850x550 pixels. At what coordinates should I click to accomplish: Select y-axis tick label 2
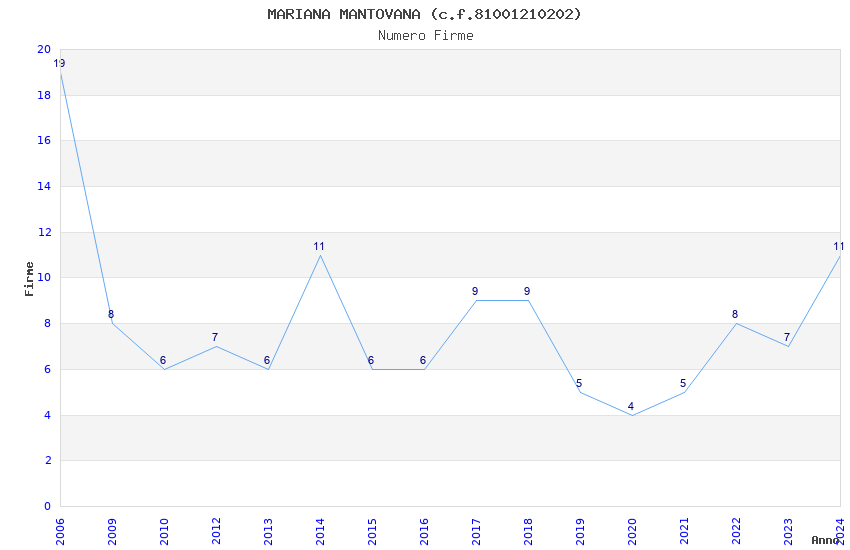coord(48,461)
